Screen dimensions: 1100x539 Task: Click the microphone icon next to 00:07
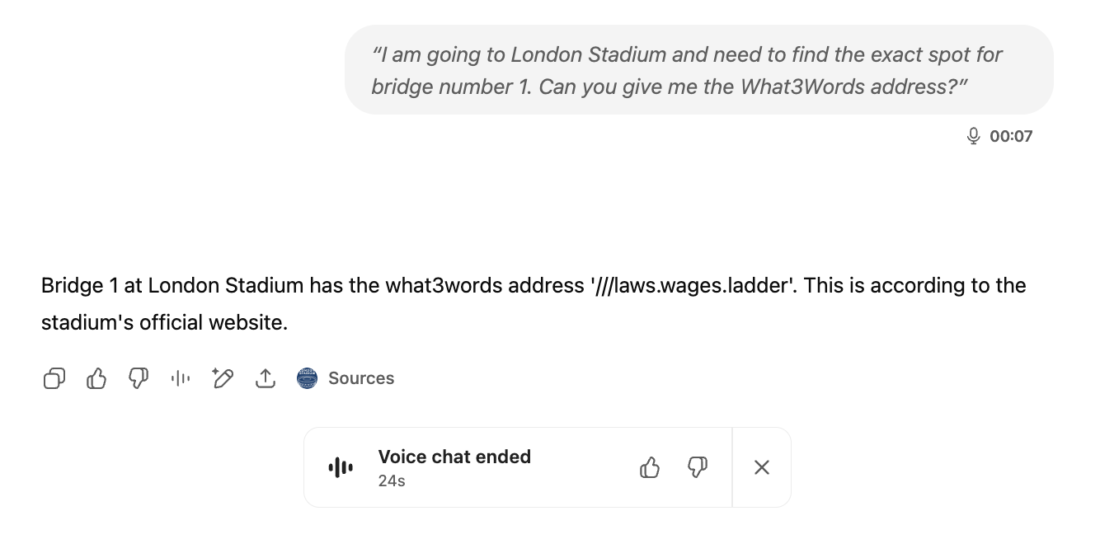tap(973, 136)
